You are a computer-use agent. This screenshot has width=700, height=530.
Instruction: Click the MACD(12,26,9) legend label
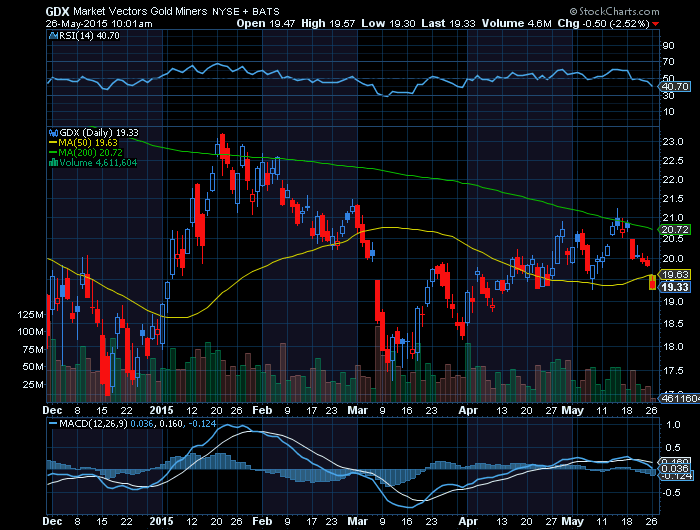click(x=93, y=423)
